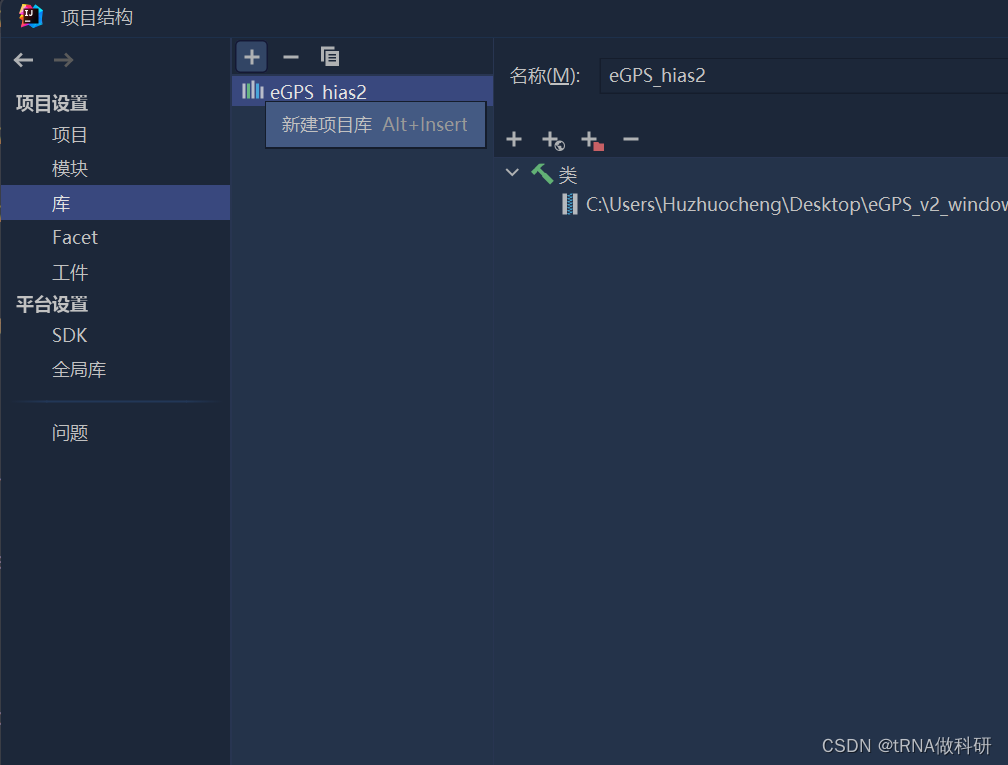Click the plus icon to add a library
The height and width of the screenshot is (765, 1008).
tap(251, 56)
